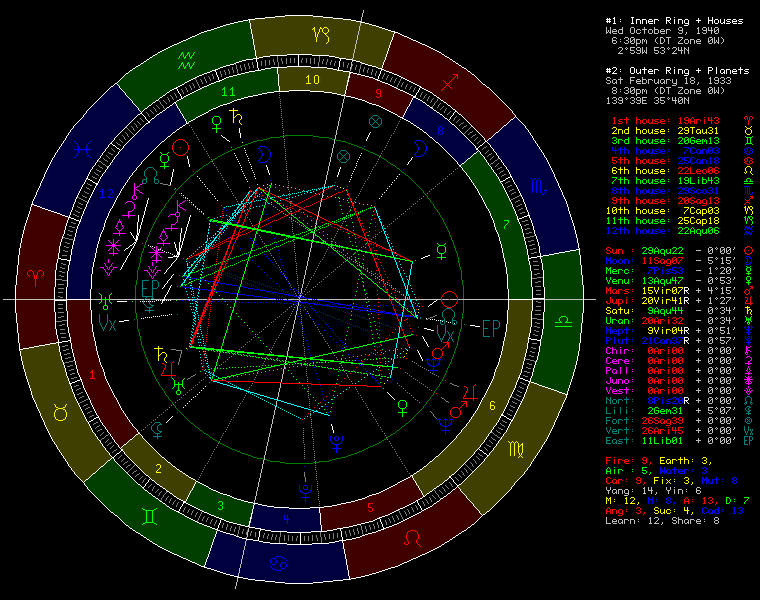This screenshot has height=600, width=760.
Task: Click the '#2: Outer Ring + Planets' heading
Action: [678, 71]
